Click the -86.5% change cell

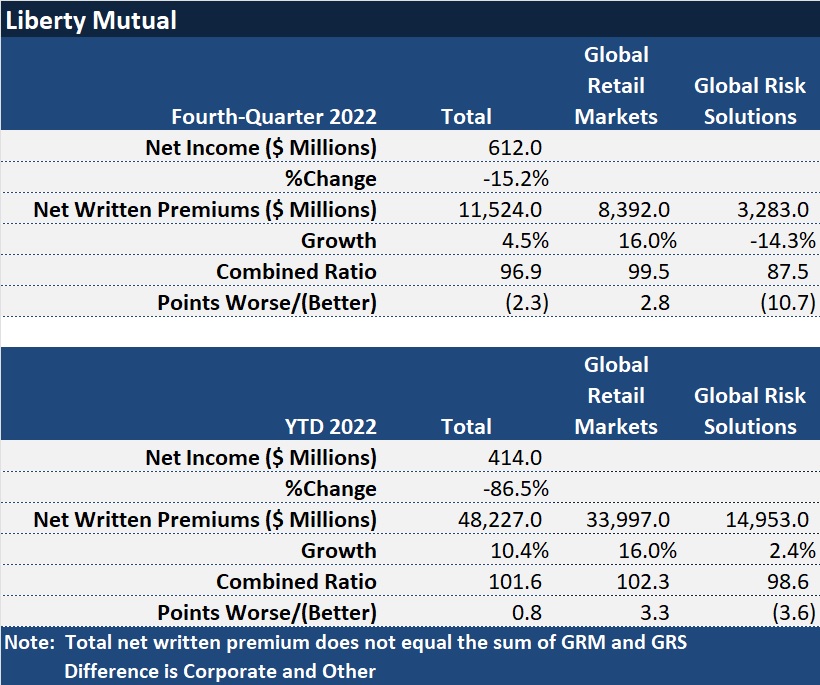coord(516,489)
